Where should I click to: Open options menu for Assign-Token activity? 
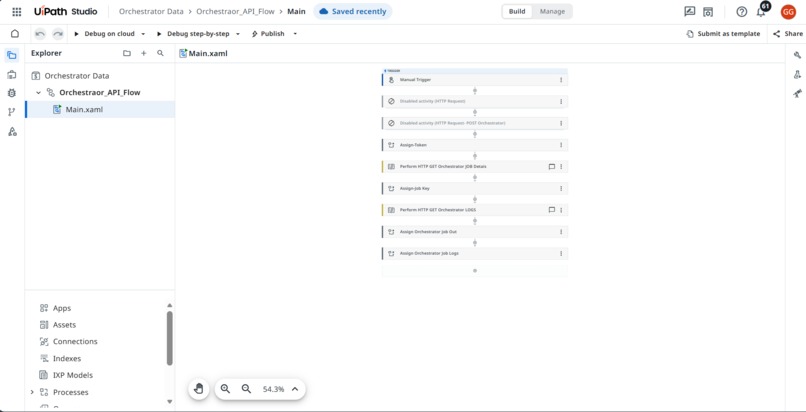(x=561, y=145)
